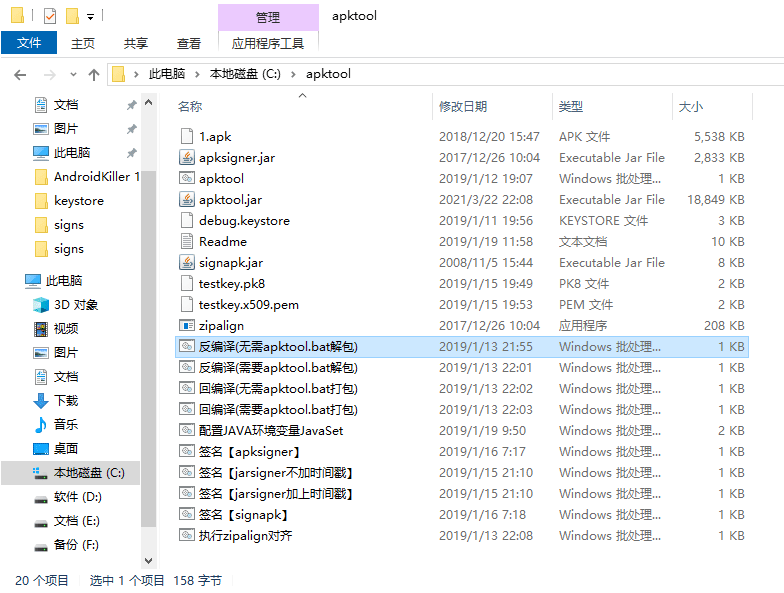Select 回编译(需要apktool.bat打包) file

pyautogui.click(x=462, y=410)
